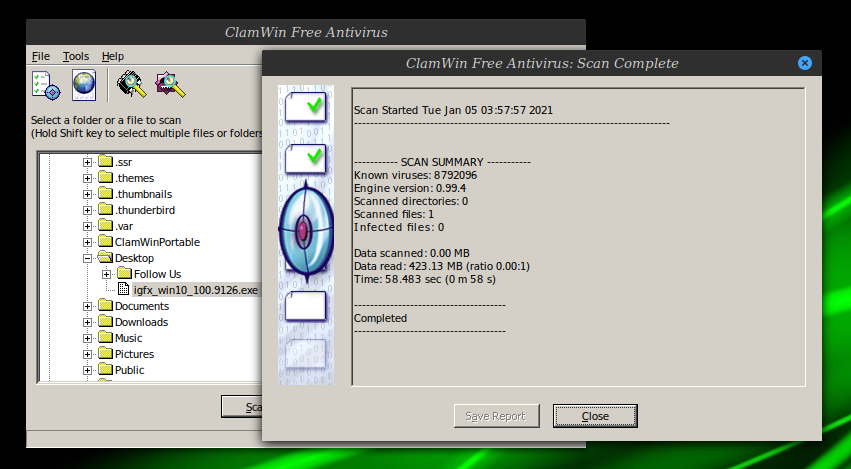Viewport: 851px width, 469px height.
Task: Click the scan memory magnifier icon
Action: 131,85
